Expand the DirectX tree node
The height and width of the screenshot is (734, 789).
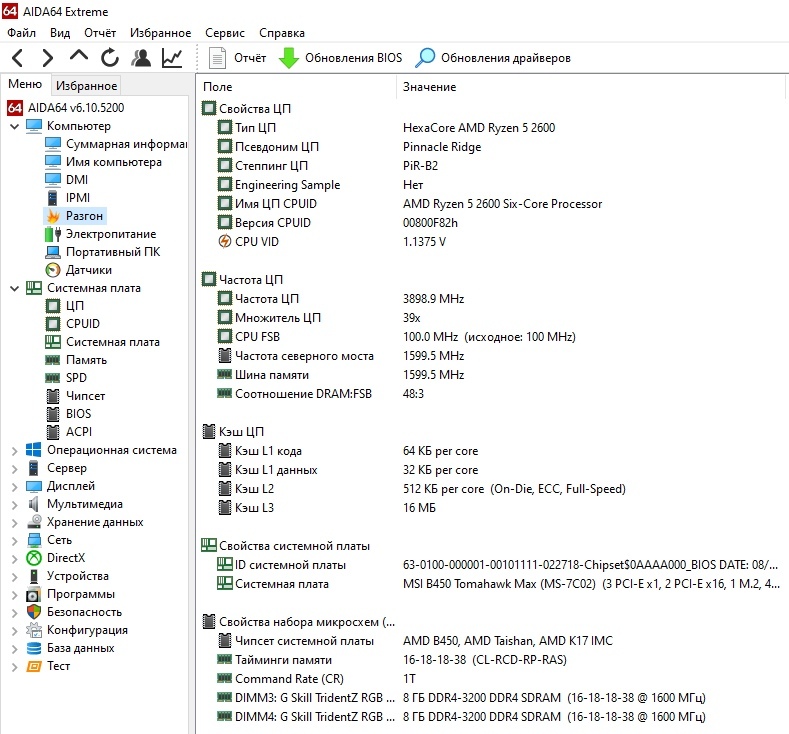[15, 558]
